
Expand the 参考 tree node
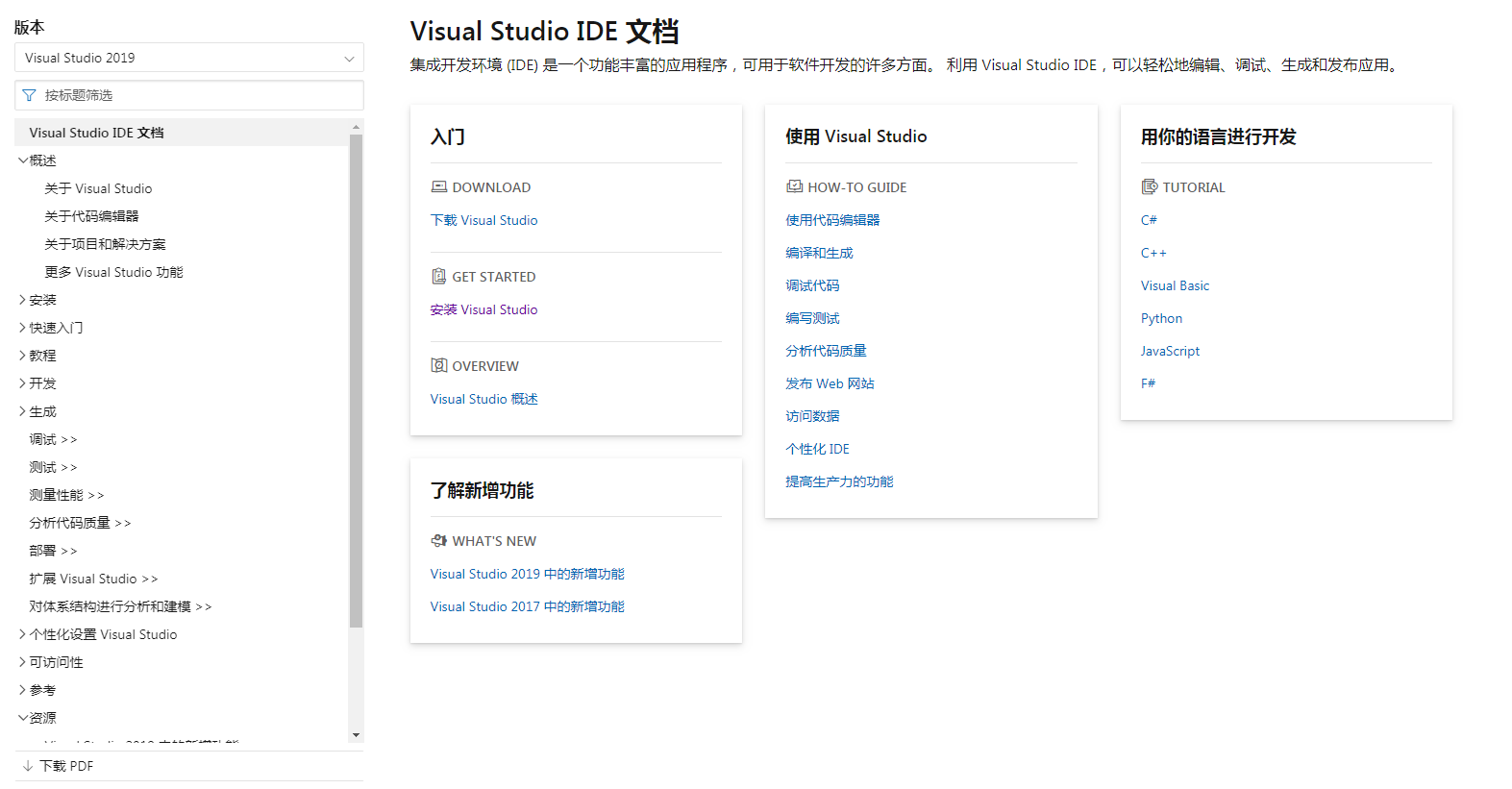[22, 690]
